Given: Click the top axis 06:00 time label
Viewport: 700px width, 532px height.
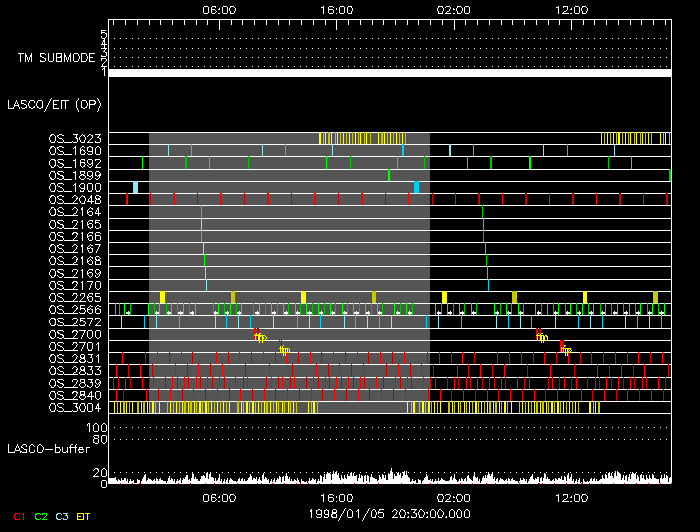Looking at the screenshot, I should (219, 9).
